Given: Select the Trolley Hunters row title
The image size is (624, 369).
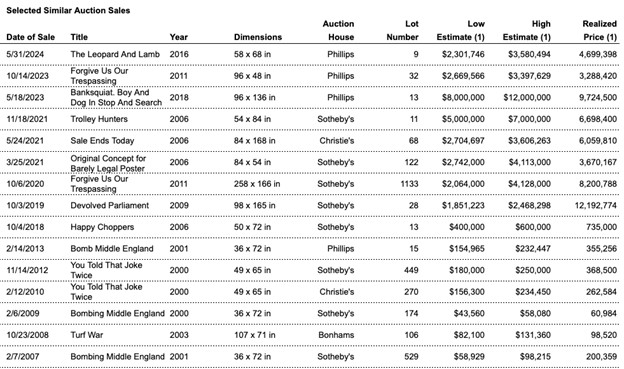Looking at the screenshot, I should pos(99,119).
